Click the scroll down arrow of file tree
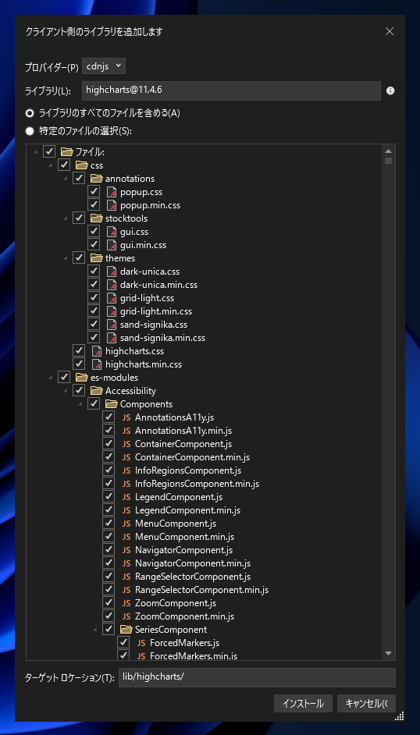The width and height of the screenshot is (420, 735). pos(388,653)
